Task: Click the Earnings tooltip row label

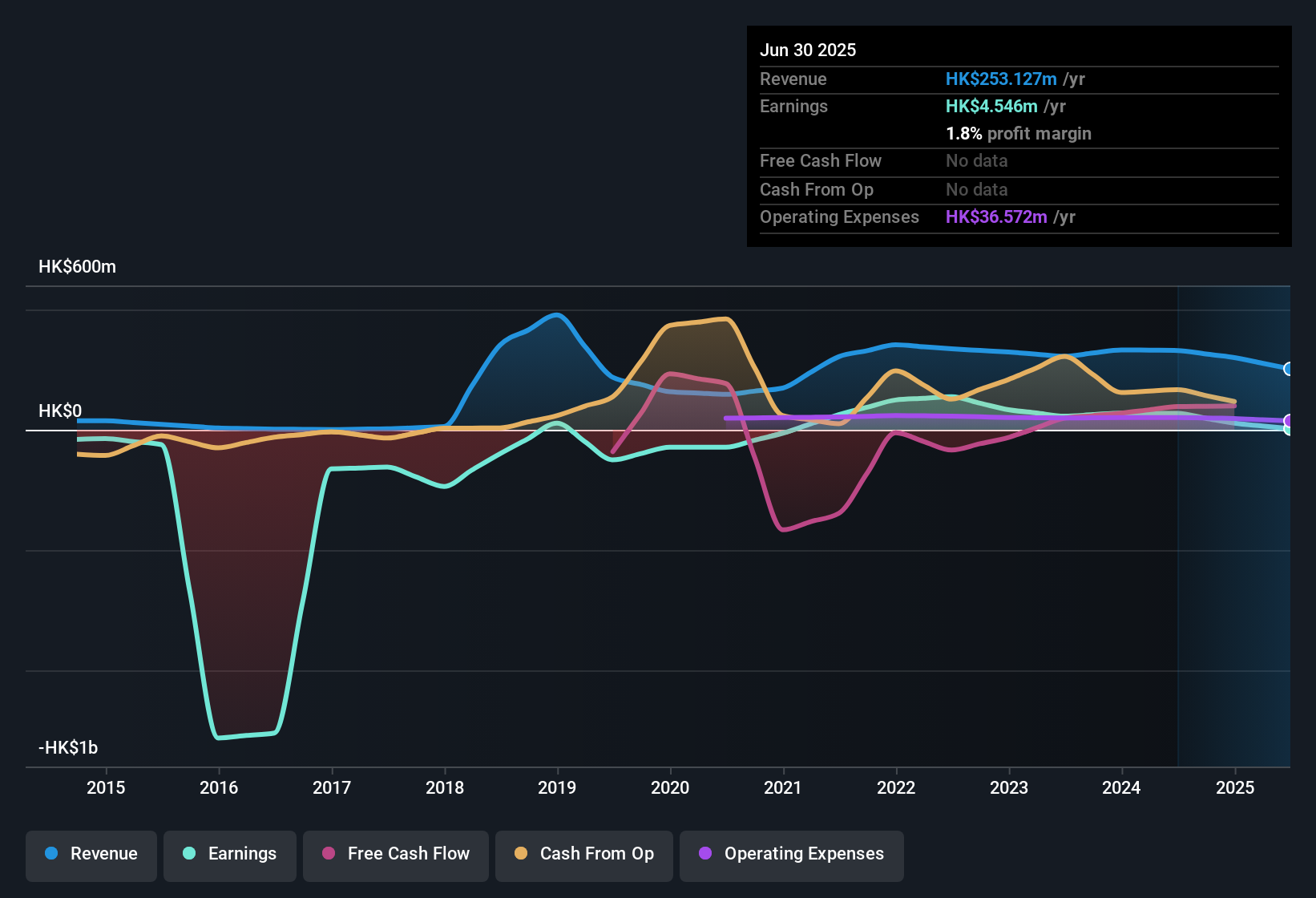Action: 793,106
